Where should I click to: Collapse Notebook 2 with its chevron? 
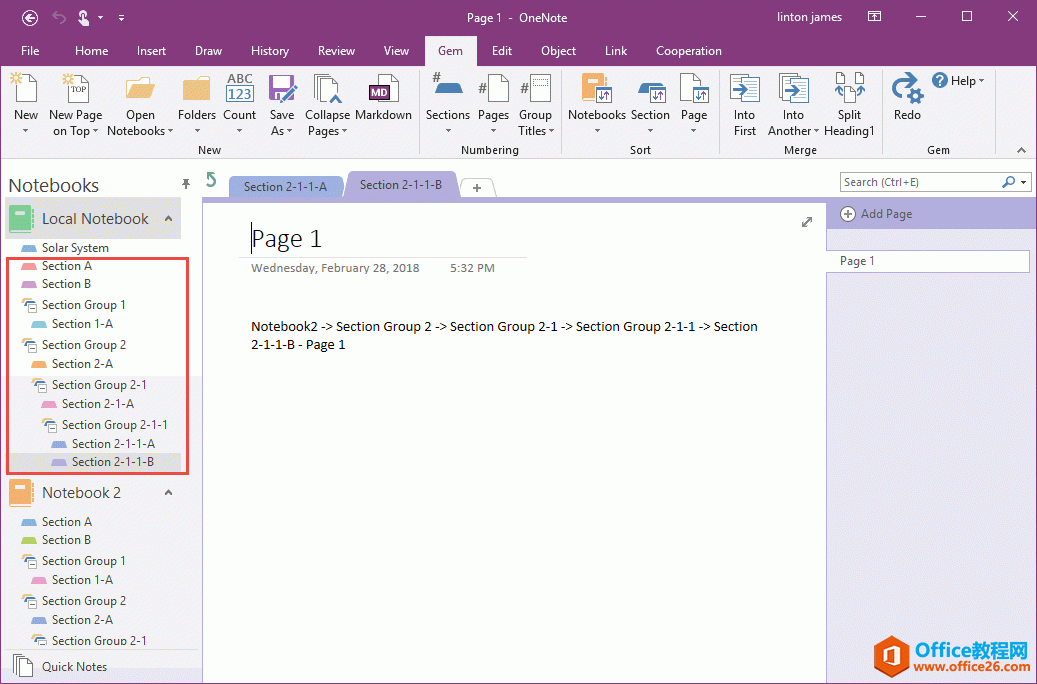point(168,492)
